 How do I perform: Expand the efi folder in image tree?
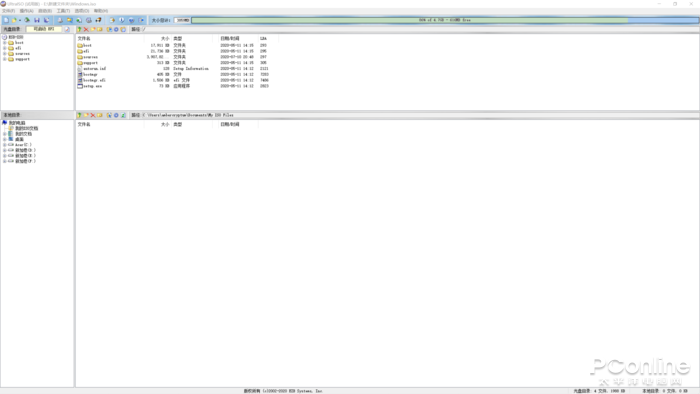tap(5, 48)
